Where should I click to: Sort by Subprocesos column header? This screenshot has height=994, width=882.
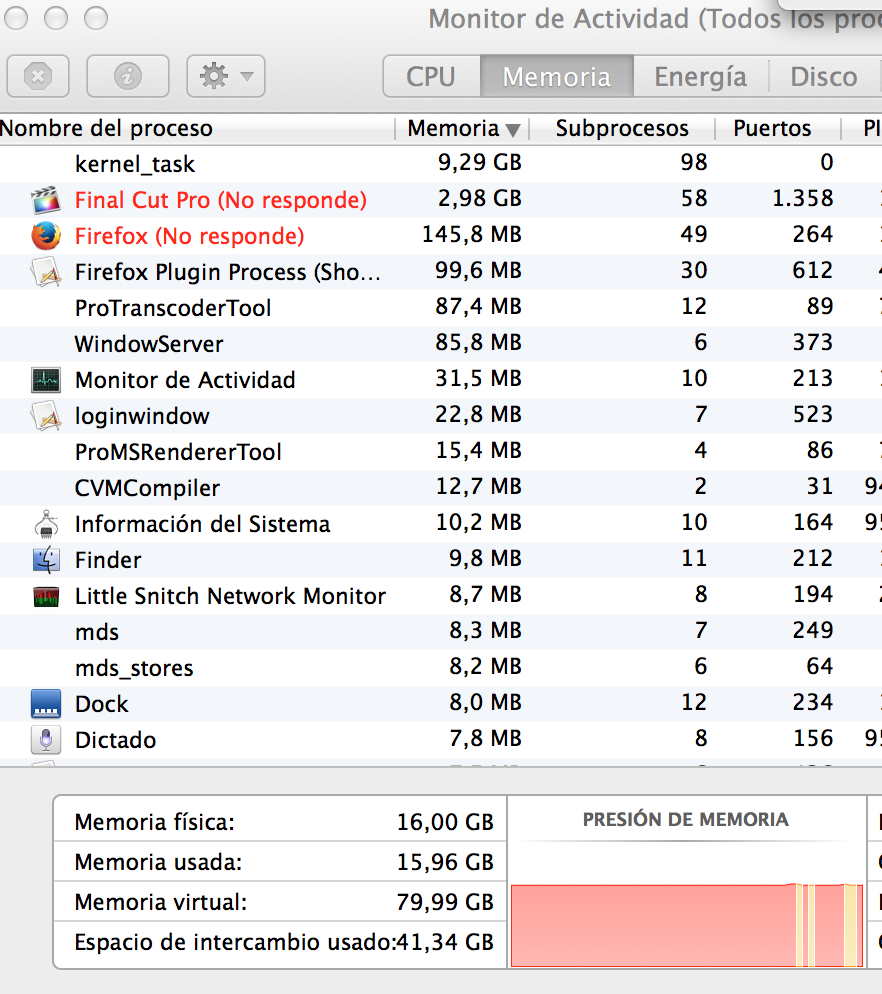pyautogui.click(x=622, y=128)
